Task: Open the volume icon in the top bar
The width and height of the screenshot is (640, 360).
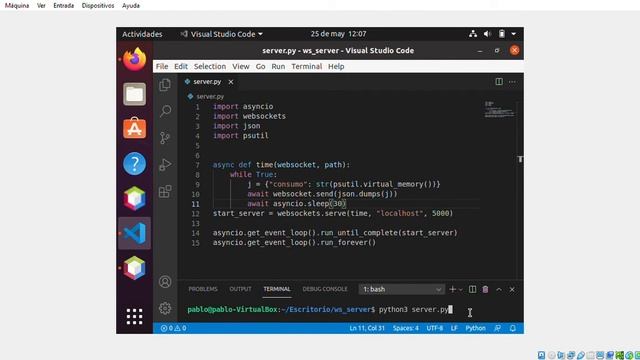Action: pos(487,34)
